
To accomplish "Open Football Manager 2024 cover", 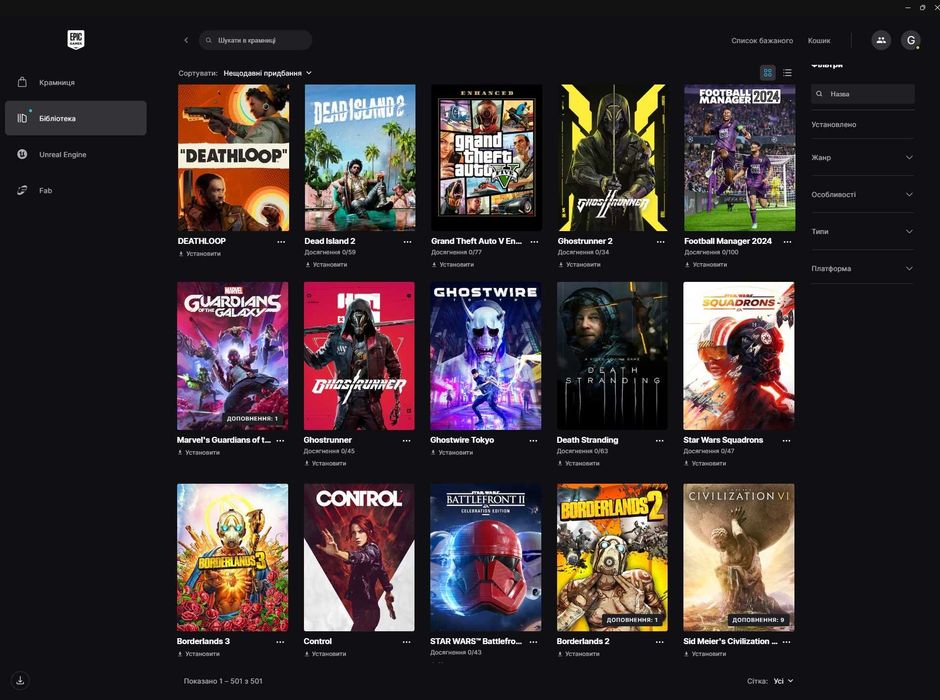I will coord(740,158).
